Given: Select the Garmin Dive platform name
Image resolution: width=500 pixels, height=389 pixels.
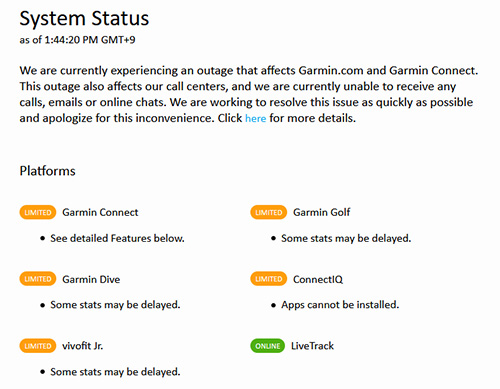Looking at the screenshot, I should pos(91,279).
